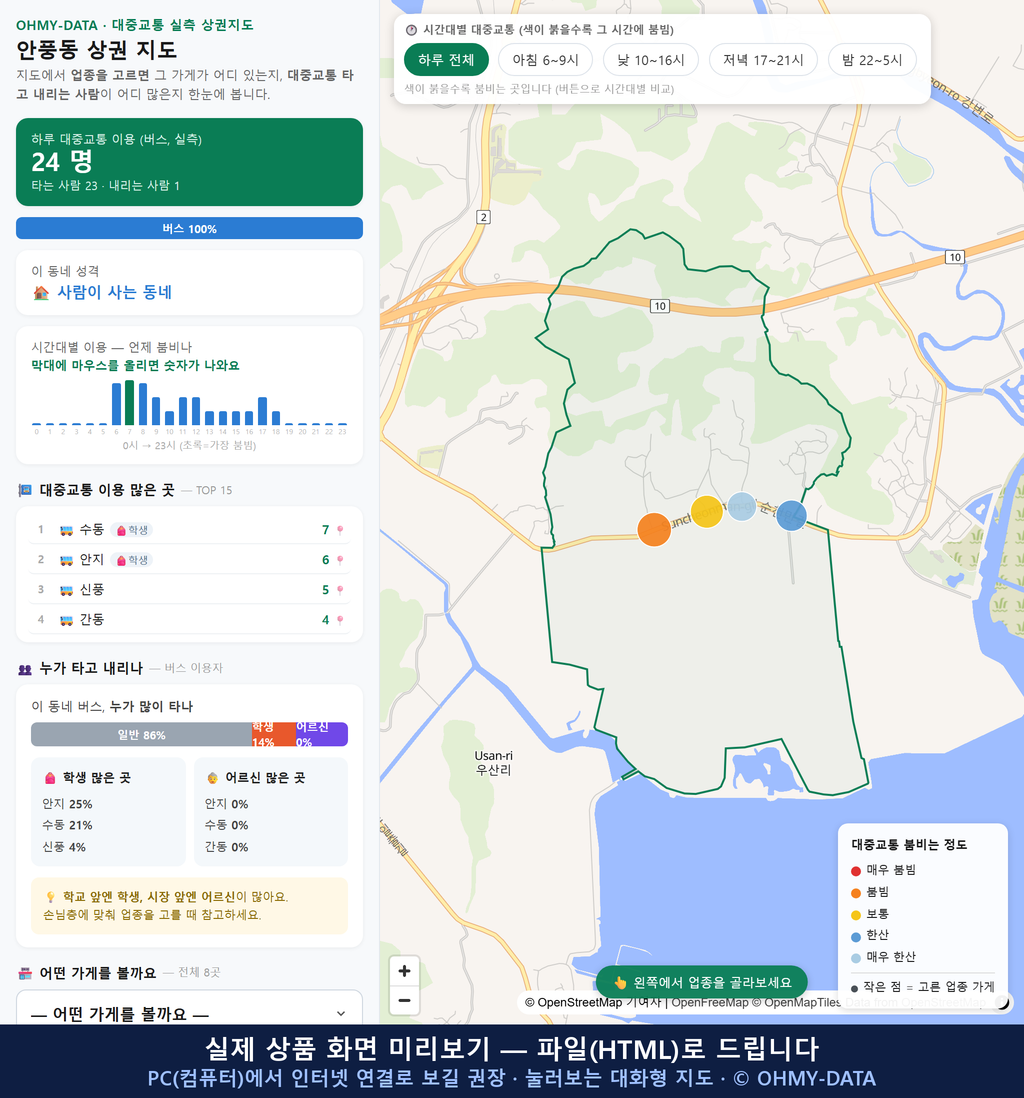This screenshot has width=1024, height=1098.
Task: Click the orange 학생 14% bar segment
Action: 274,735
